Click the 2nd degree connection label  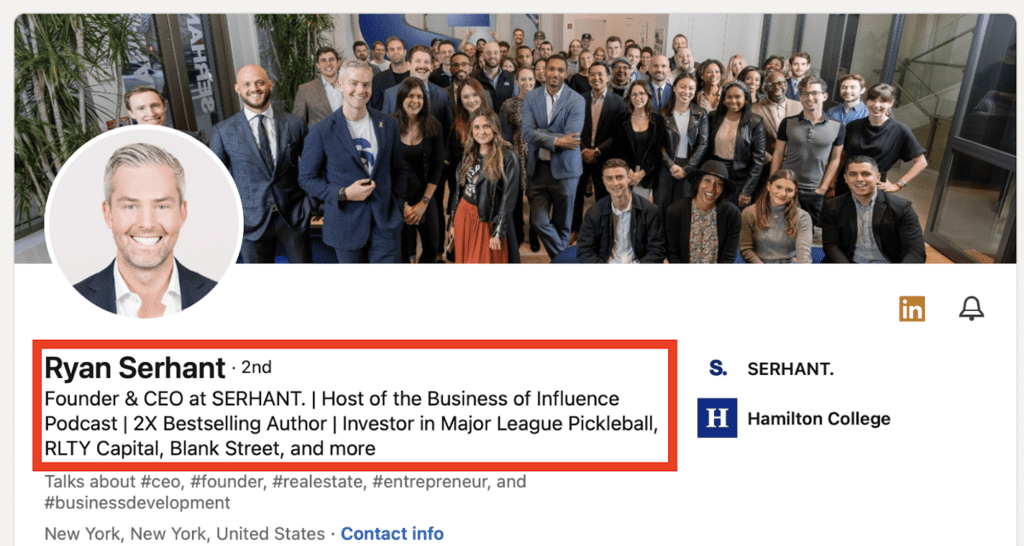click(256, 368)
